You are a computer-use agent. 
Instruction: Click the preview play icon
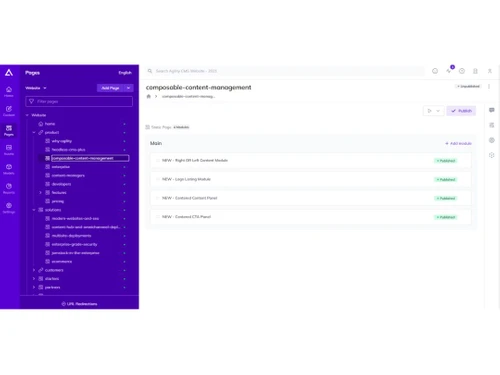coord(430,111)
